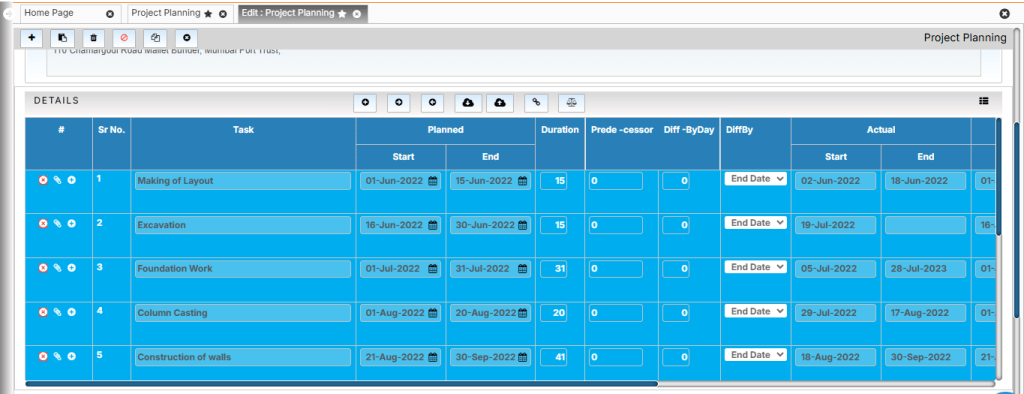Screen dimensions: 1024x394
Task: Click the Column Casting task name field
Action: point(243,313)
